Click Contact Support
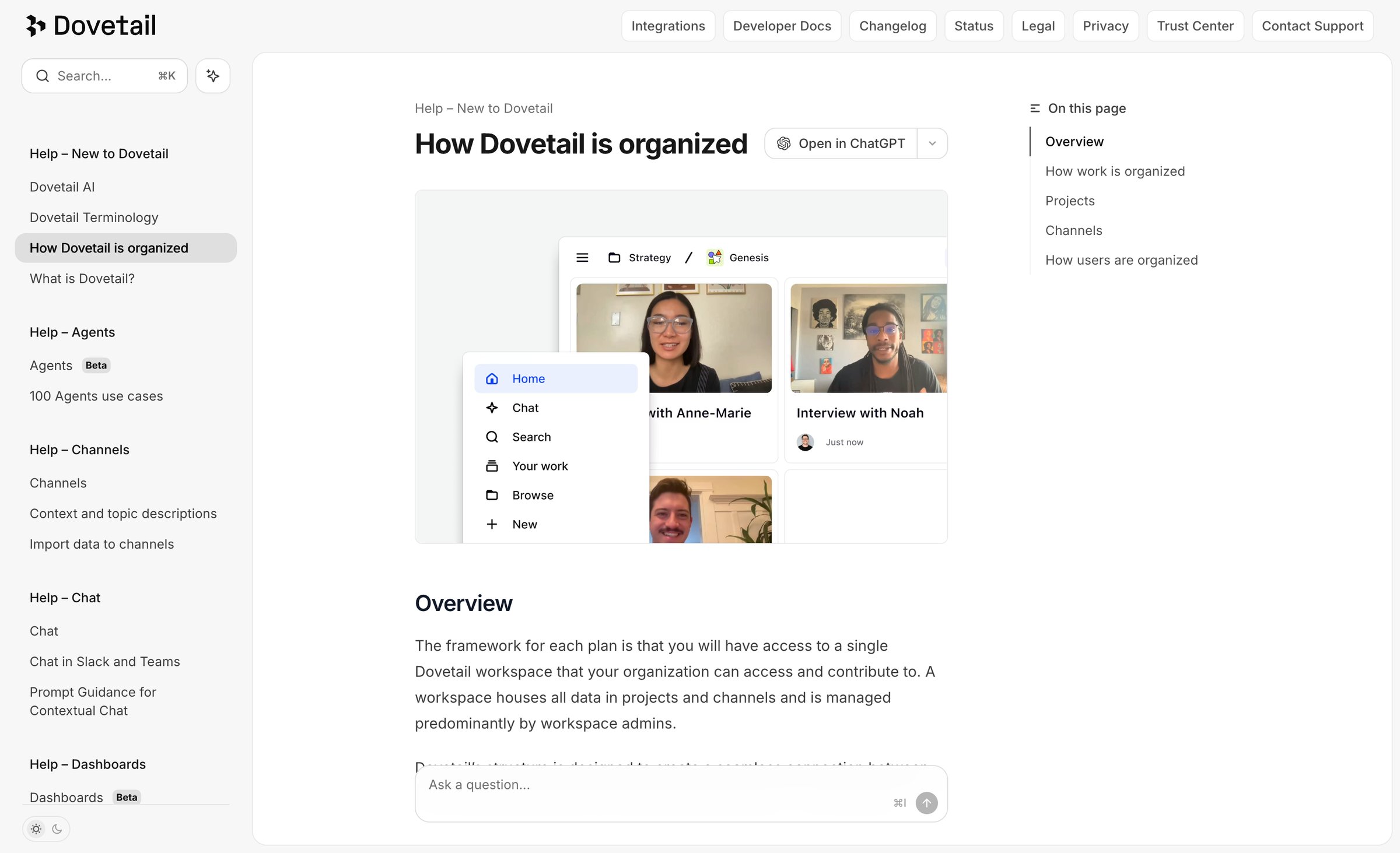This screenshot has height=853, width=1400. click(x=1312, y=26)
